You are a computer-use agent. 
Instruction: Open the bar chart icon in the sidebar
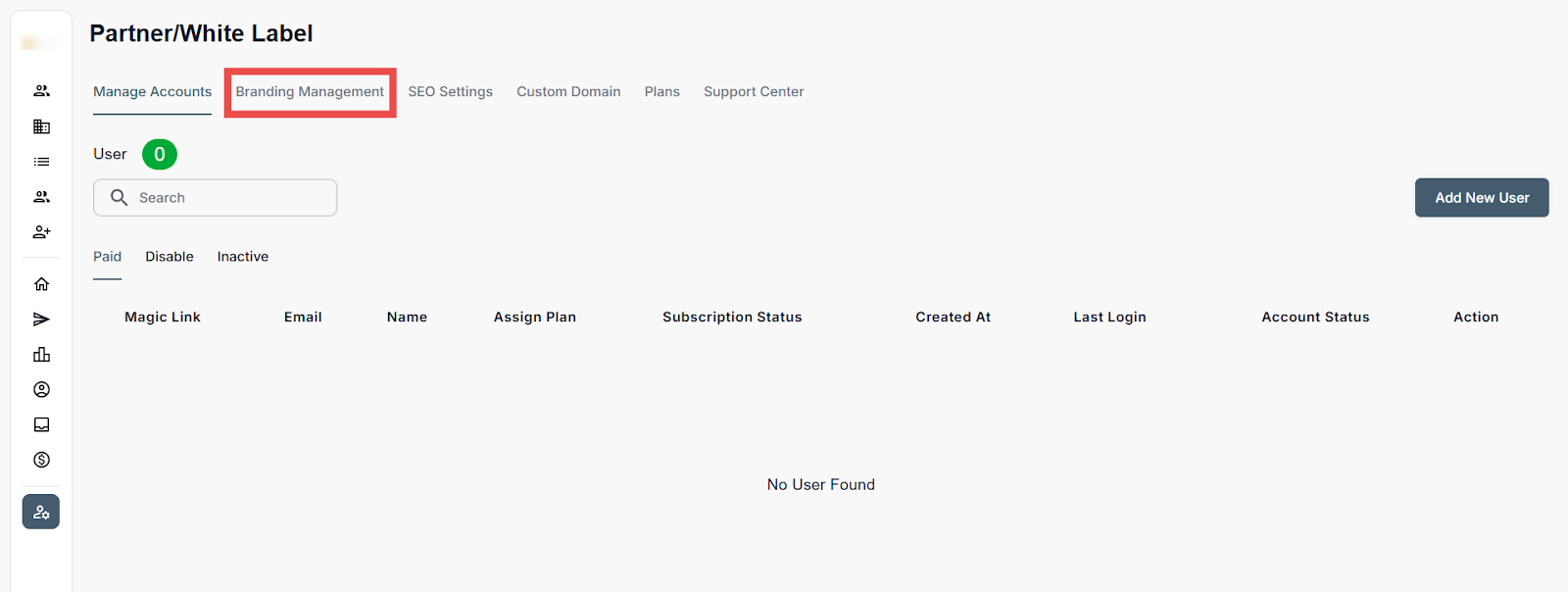[41, 355]
